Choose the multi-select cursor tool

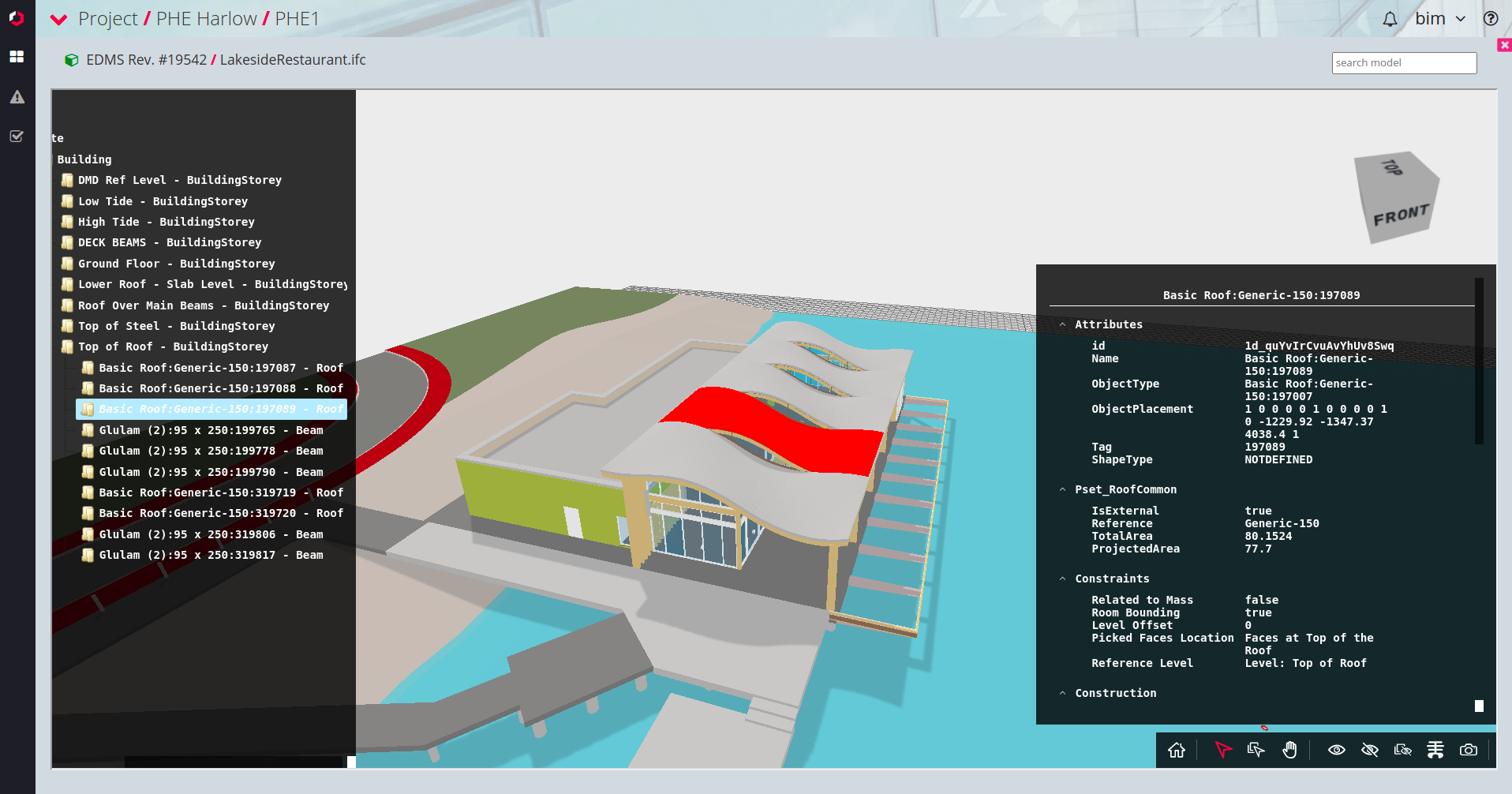1256,750
